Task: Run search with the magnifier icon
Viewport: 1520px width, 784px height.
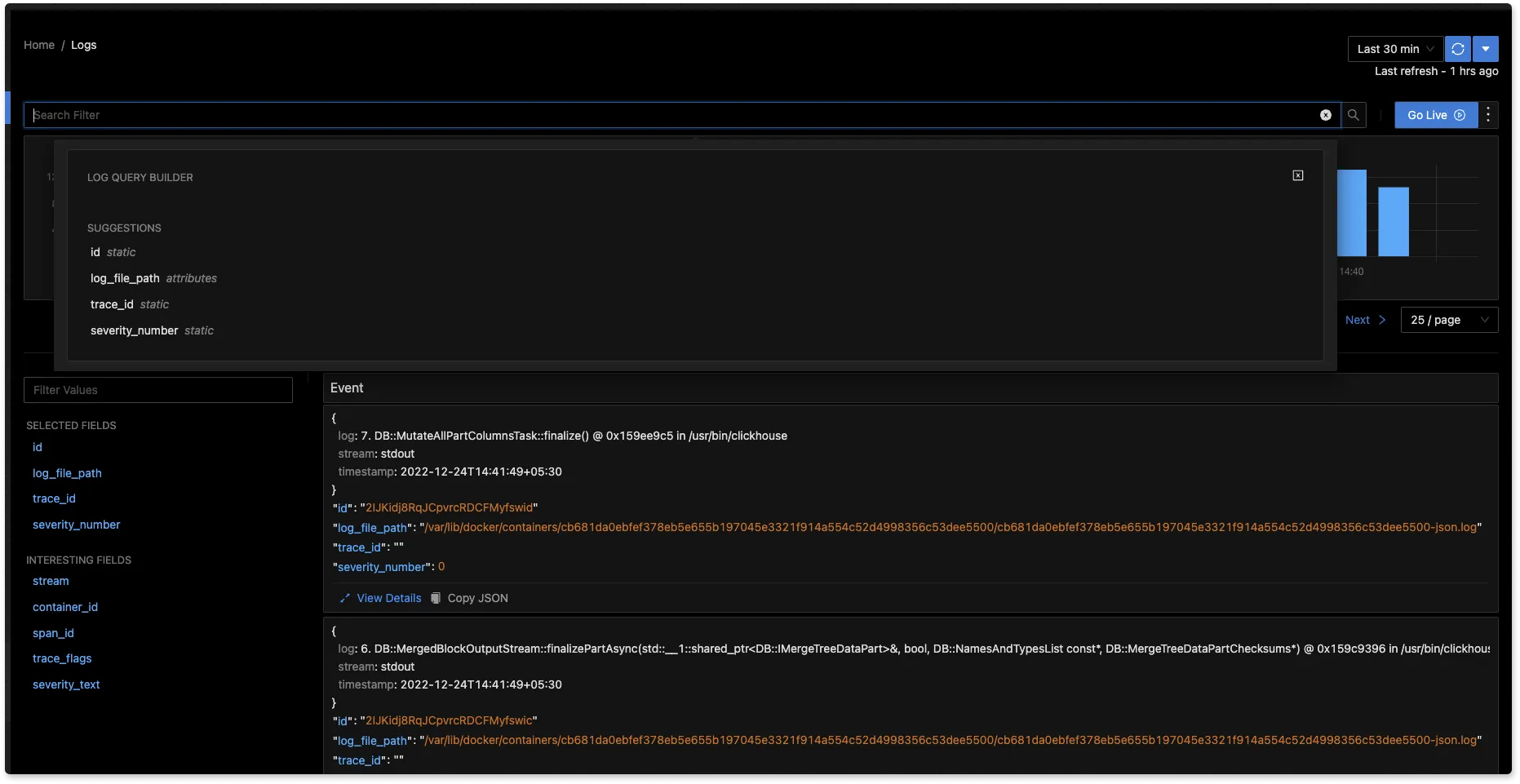Action: coord(1354,115)
